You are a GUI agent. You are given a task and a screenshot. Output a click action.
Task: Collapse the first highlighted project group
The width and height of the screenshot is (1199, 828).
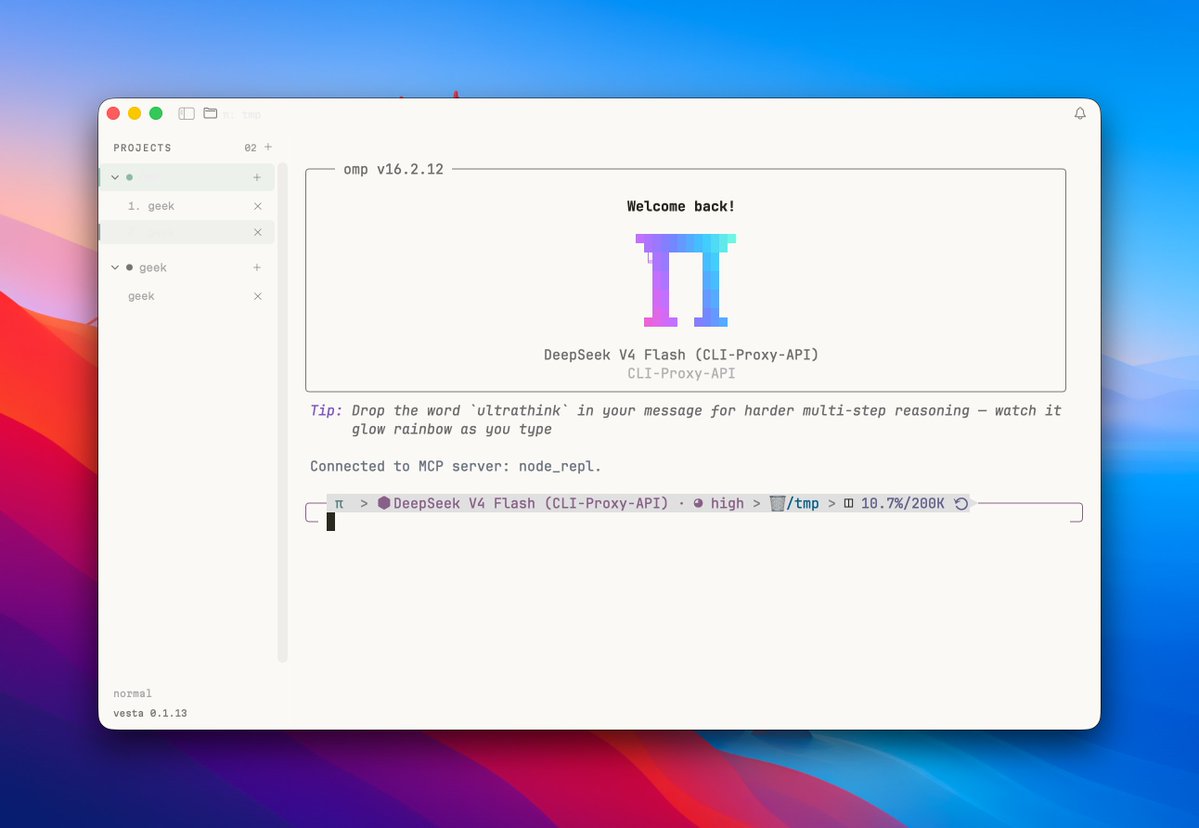tap(115, 177)
